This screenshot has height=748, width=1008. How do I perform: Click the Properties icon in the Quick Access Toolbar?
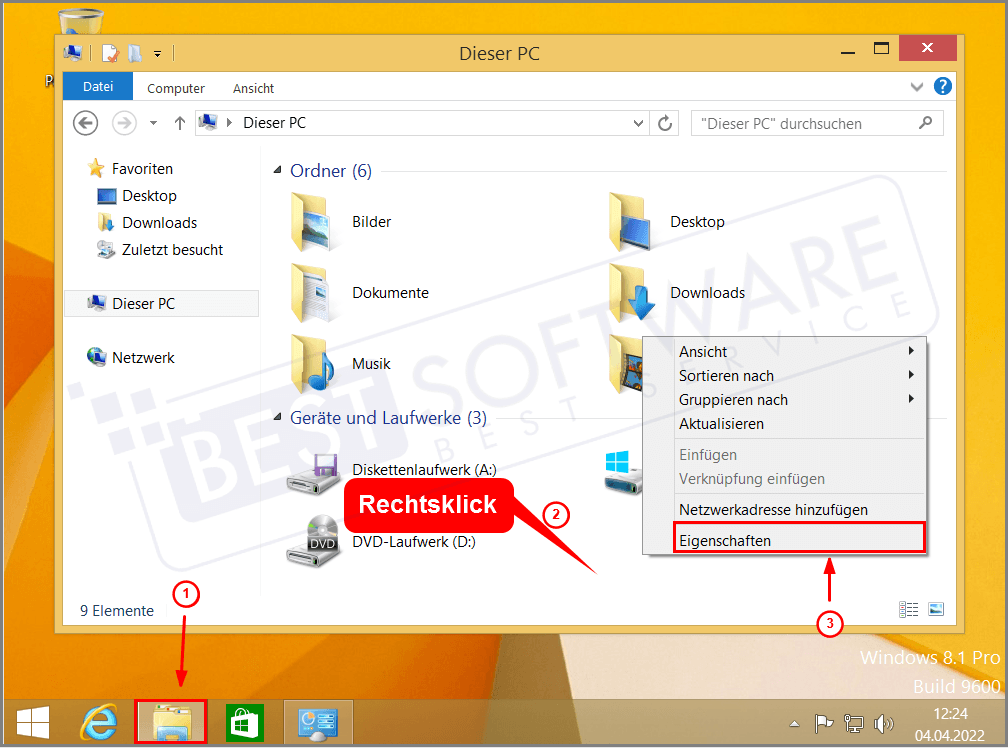(x=109, y=53)
